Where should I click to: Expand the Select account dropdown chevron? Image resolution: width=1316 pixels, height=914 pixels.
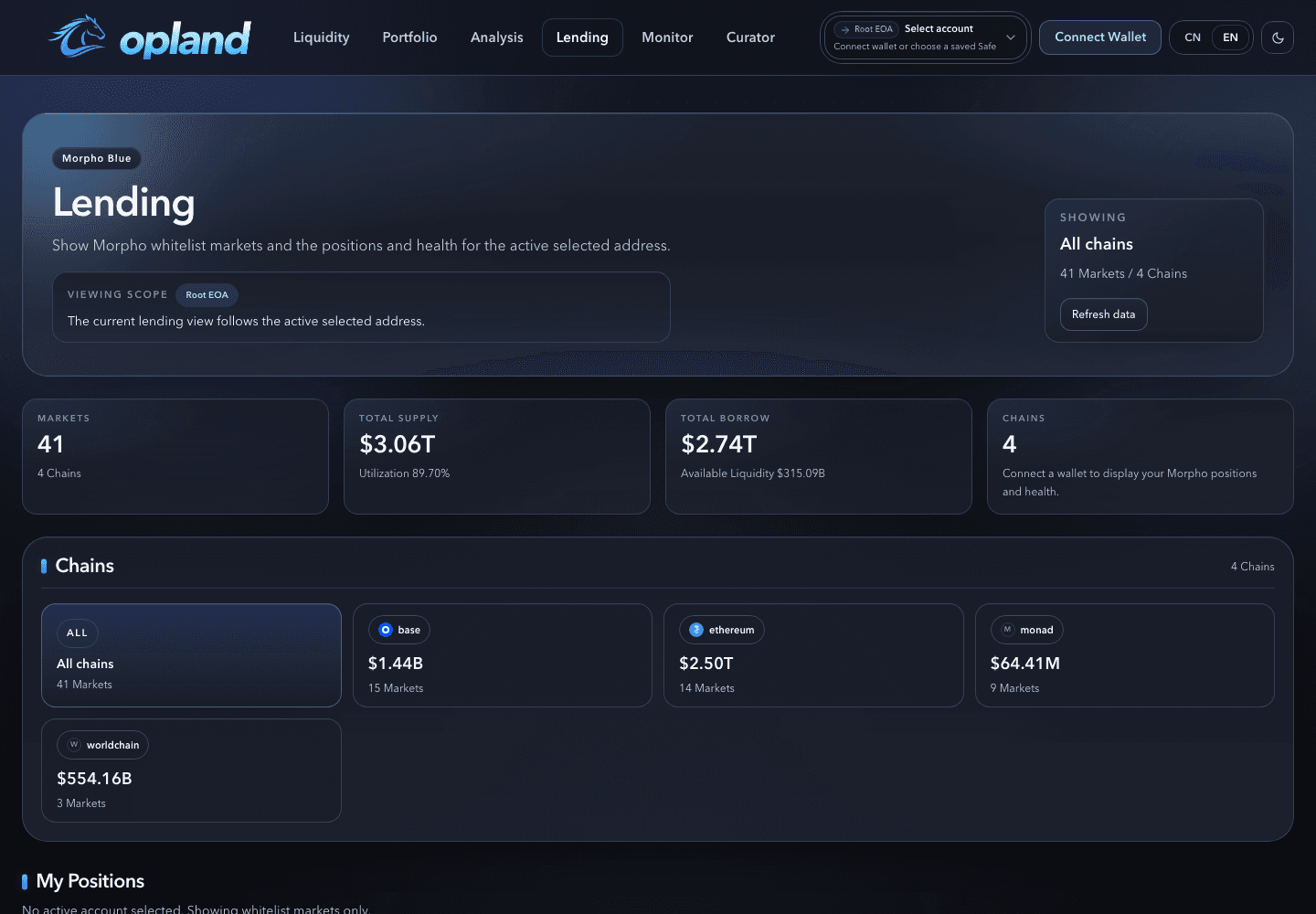[1011, 37]
